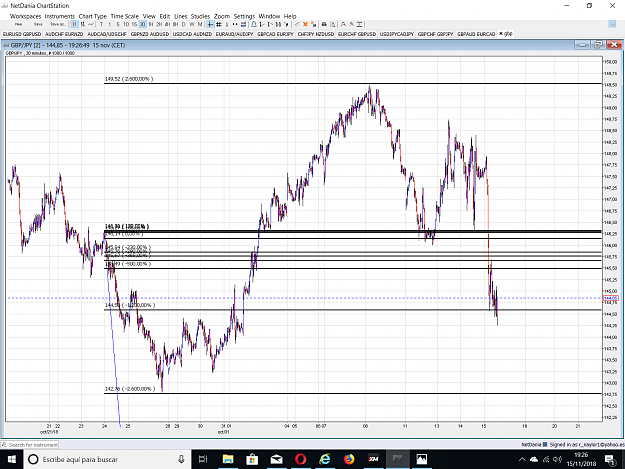
Task: Click the alert bell toolbar icon
Action: click(254, 24)
